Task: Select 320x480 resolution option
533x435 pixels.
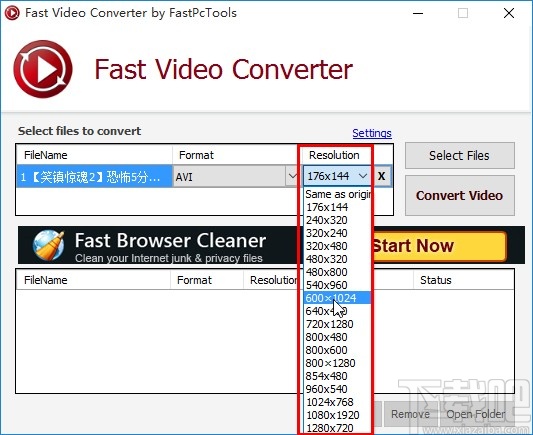Action: (x=337, y=246)
